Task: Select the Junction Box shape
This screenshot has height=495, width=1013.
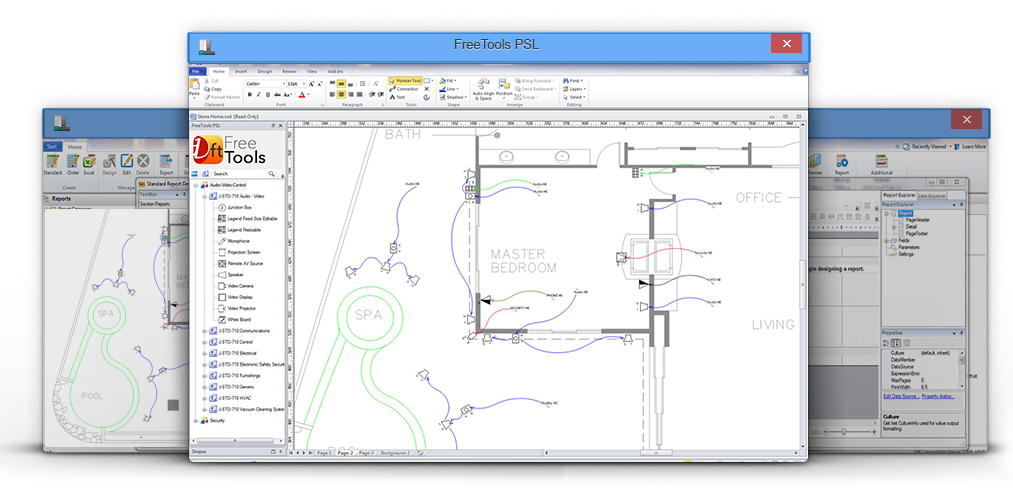Action: click(235, 207)
